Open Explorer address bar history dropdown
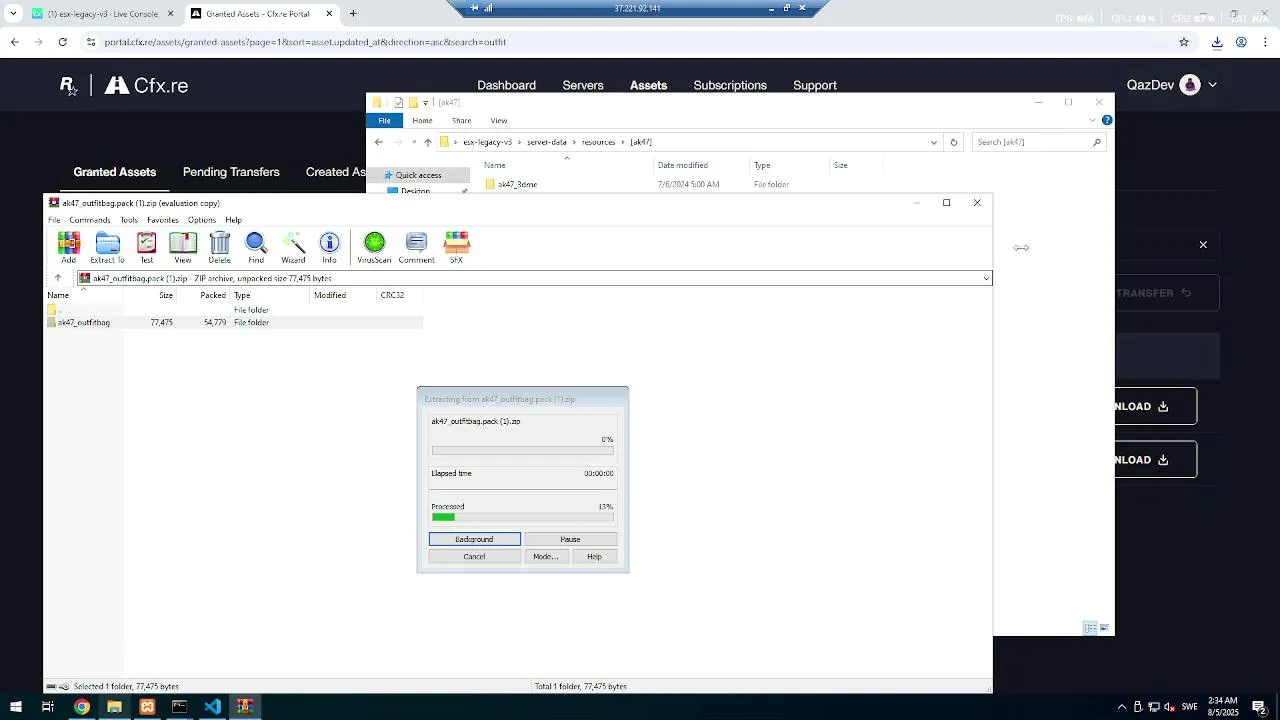This screenshot has height=720, width=1280. [934, 142]
